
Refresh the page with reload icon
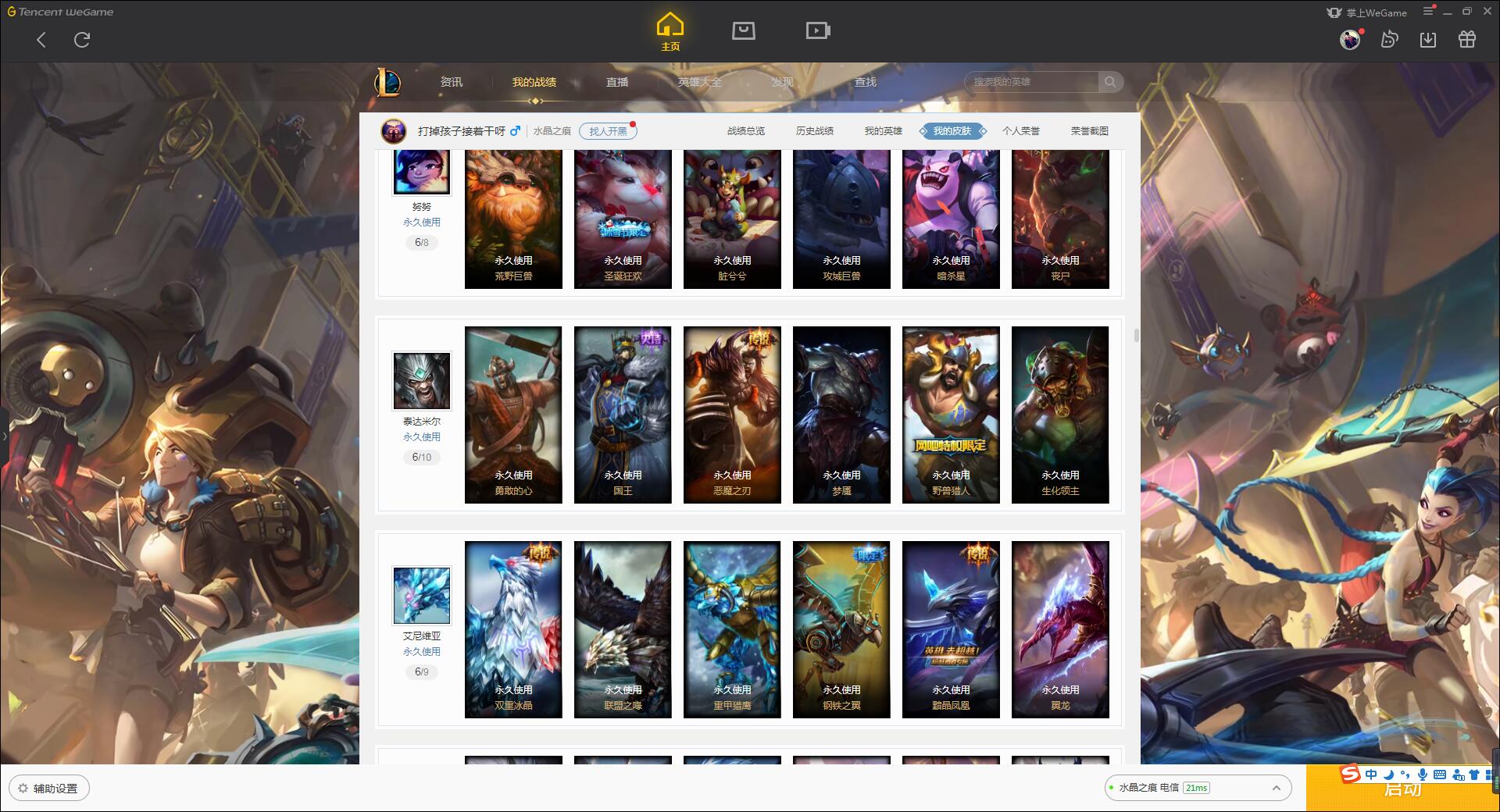coord(82,40)
